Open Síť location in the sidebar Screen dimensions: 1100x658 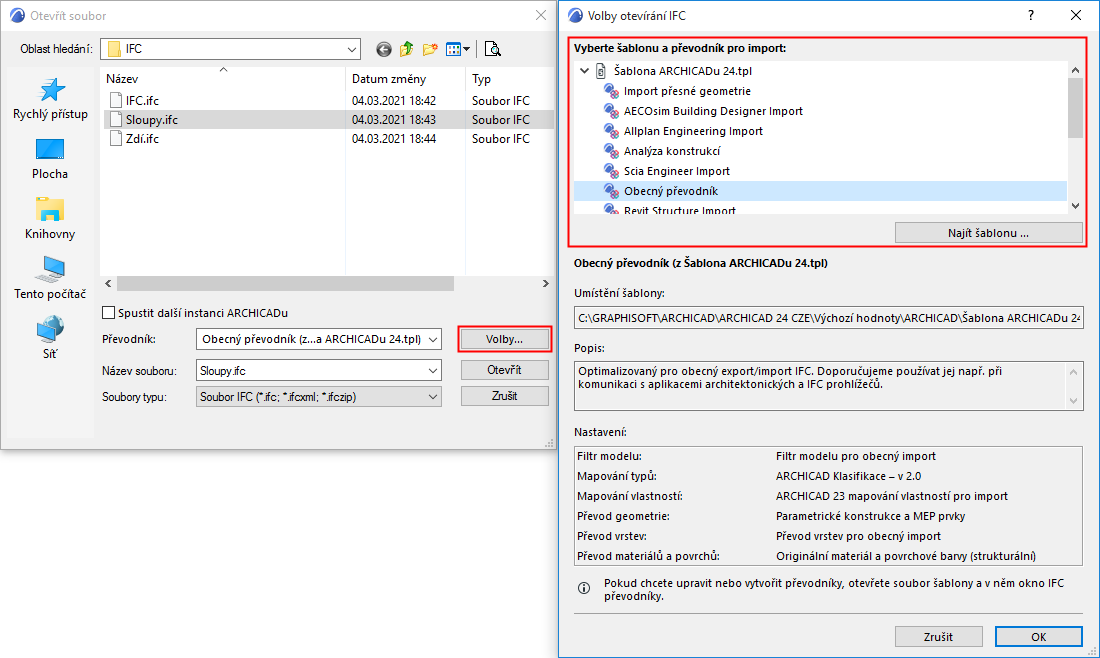[x=50, y=338]
